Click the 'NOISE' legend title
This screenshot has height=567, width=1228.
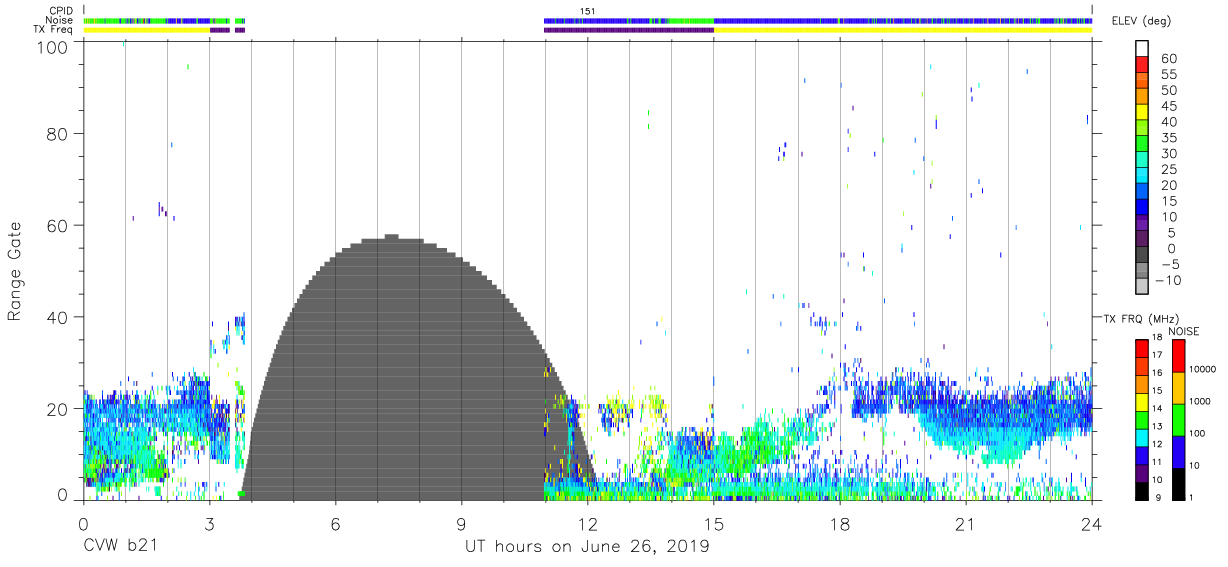pyautogui.click(x=1183, y=331)
